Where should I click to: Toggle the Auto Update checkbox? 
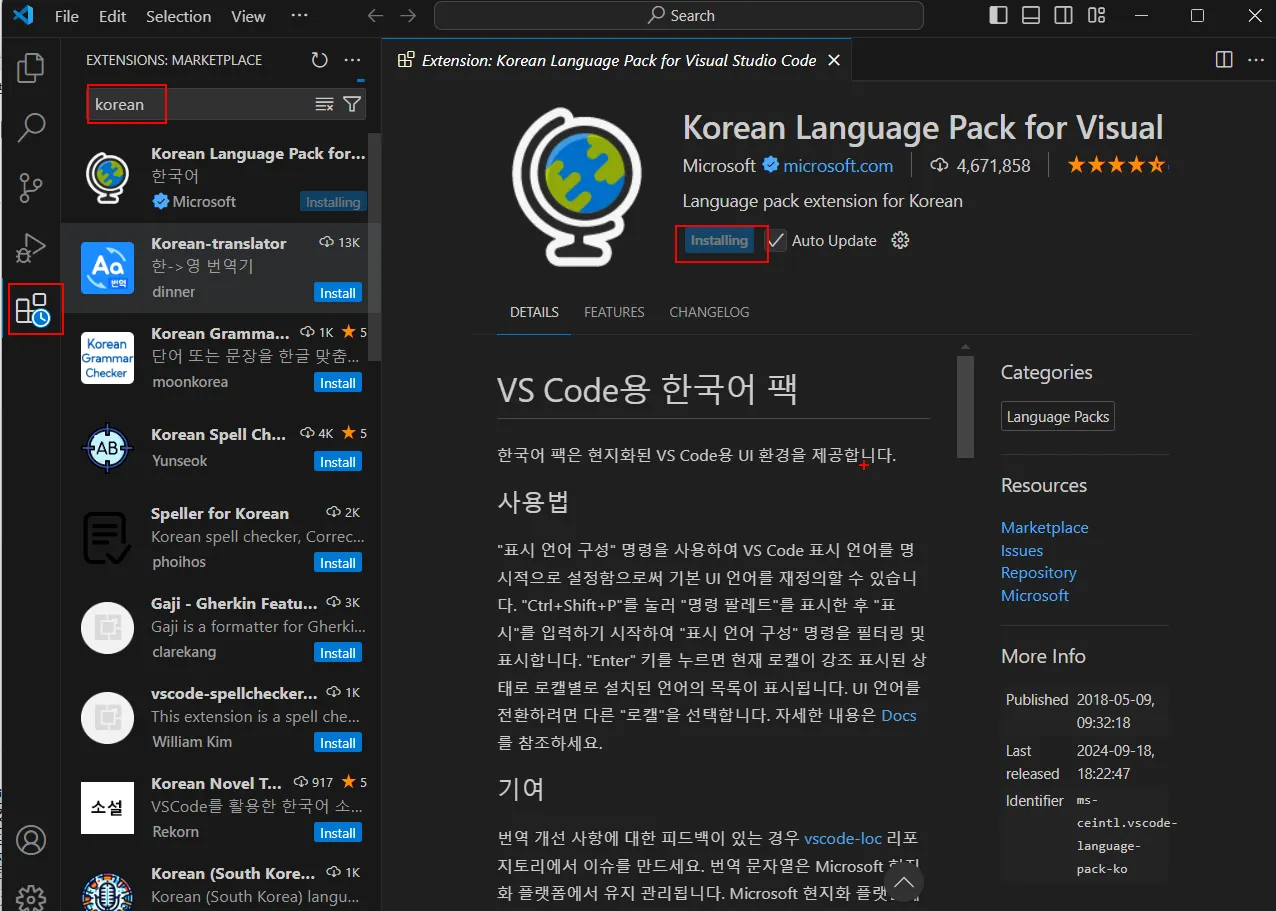777,241
